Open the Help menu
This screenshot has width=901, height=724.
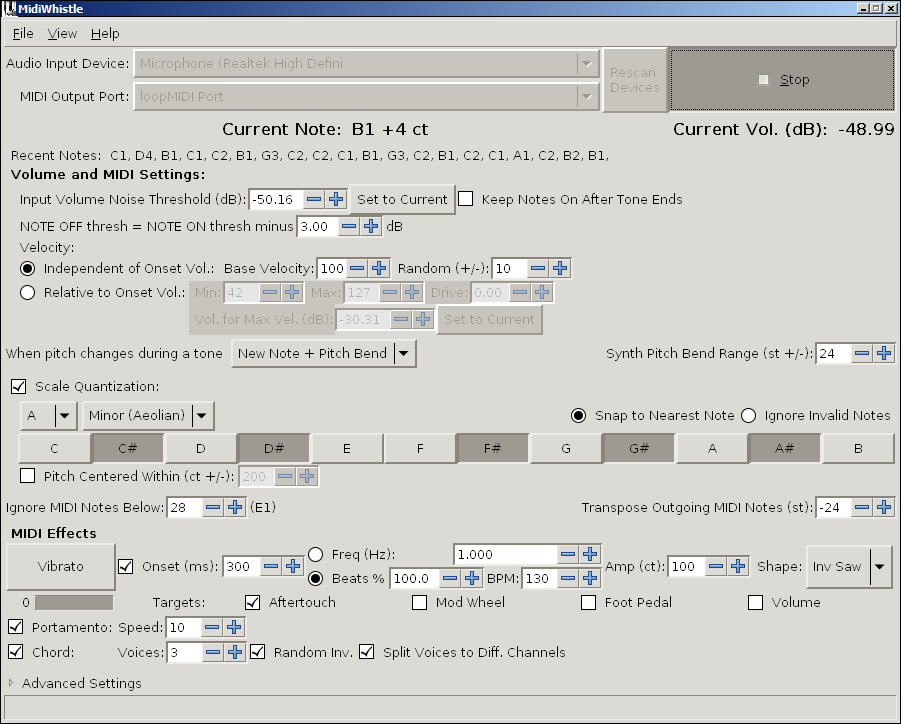coord(105,33)
